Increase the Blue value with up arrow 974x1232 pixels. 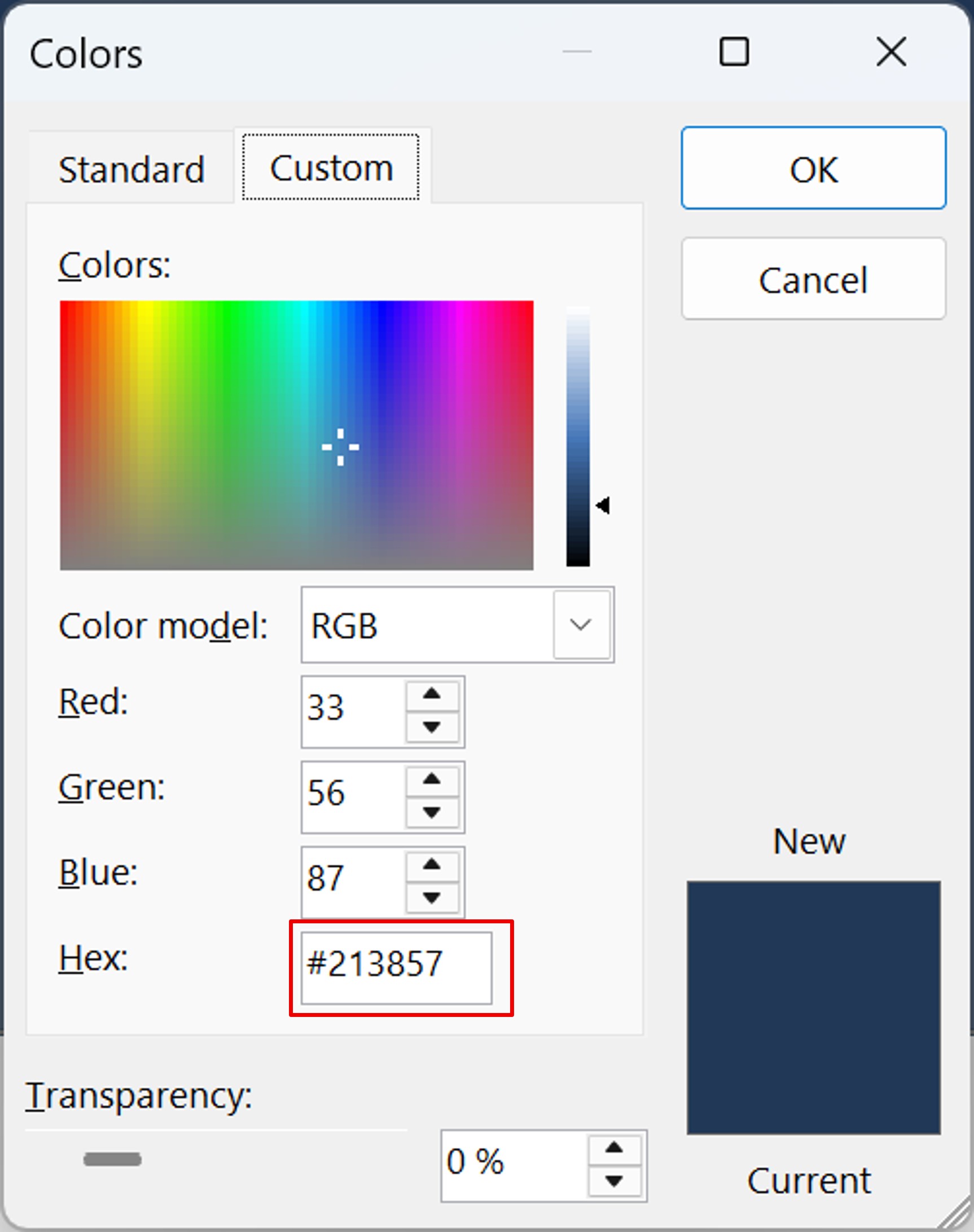pyautogui.click(x=432, y=865)
